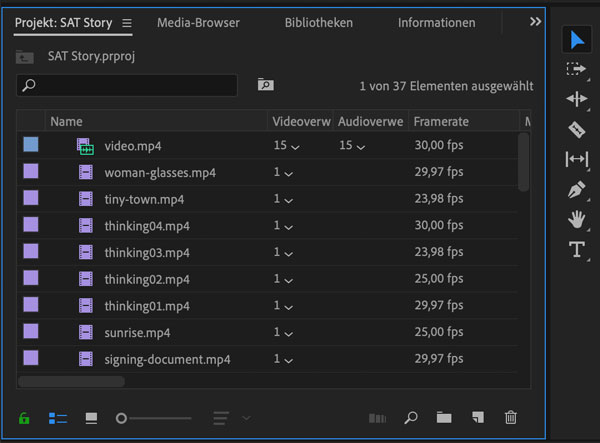The image size is (600, 443).
Task: Click the Videoverw column header
Action: 301,122
